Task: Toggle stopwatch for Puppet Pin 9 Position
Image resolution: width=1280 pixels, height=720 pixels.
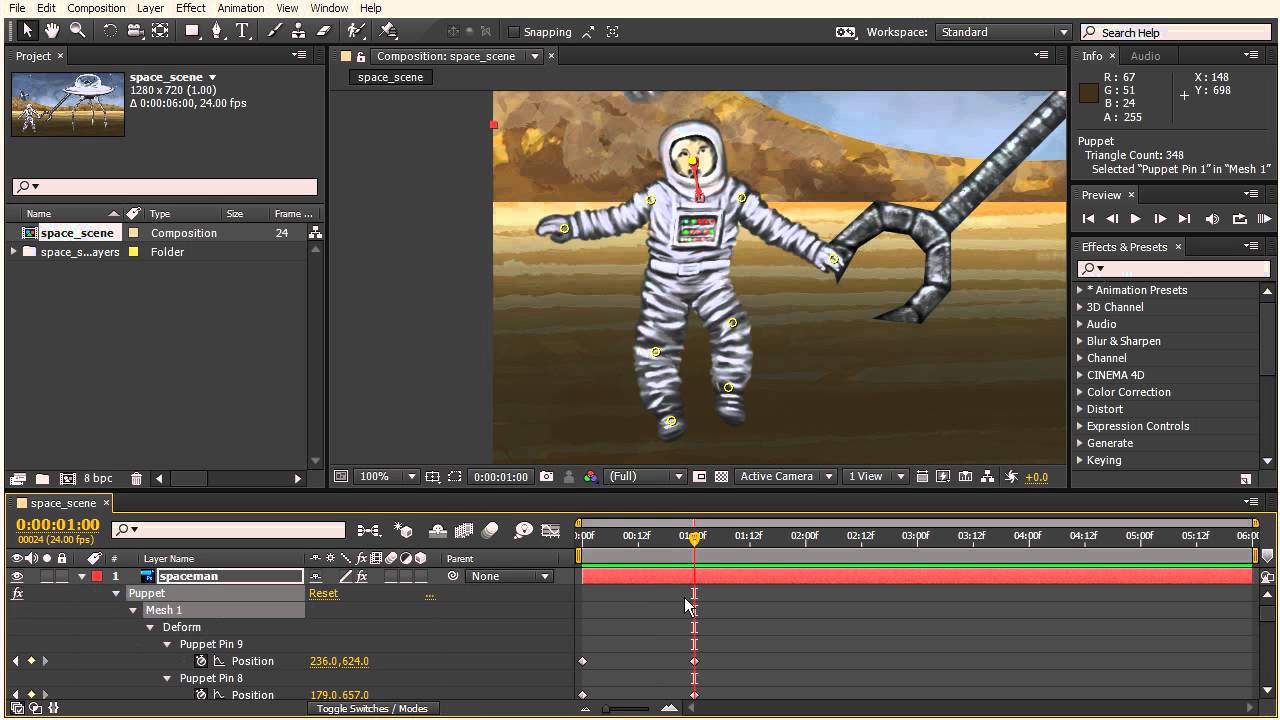Action: [x=201, y=661]
